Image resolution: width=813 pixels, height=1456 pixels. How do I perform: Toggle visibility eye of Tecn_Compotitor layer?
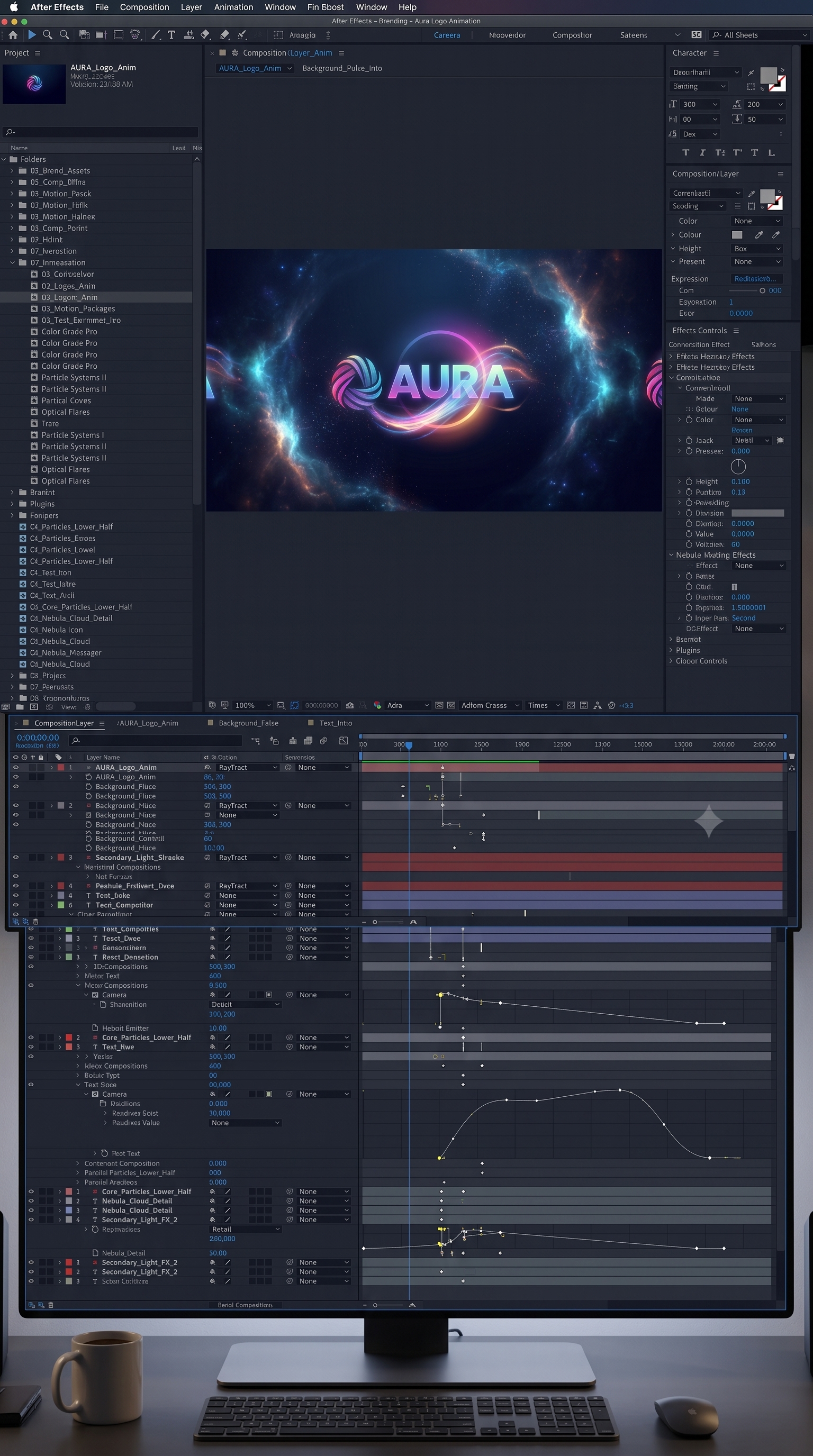pyautogui.click(x=16, y=905)
